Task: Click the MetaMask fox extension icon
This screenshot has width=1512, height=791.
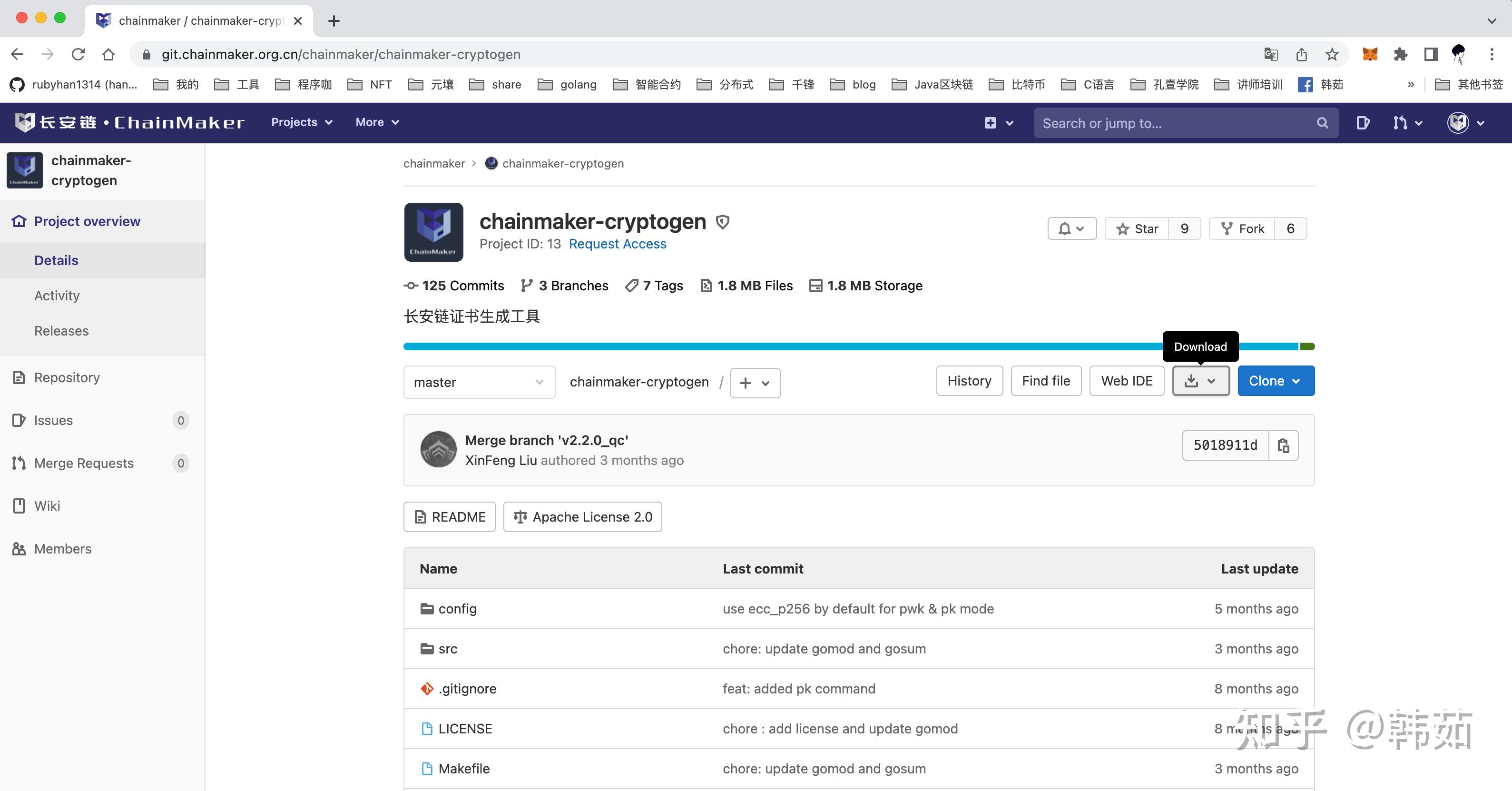Action: pos(1369,55)
